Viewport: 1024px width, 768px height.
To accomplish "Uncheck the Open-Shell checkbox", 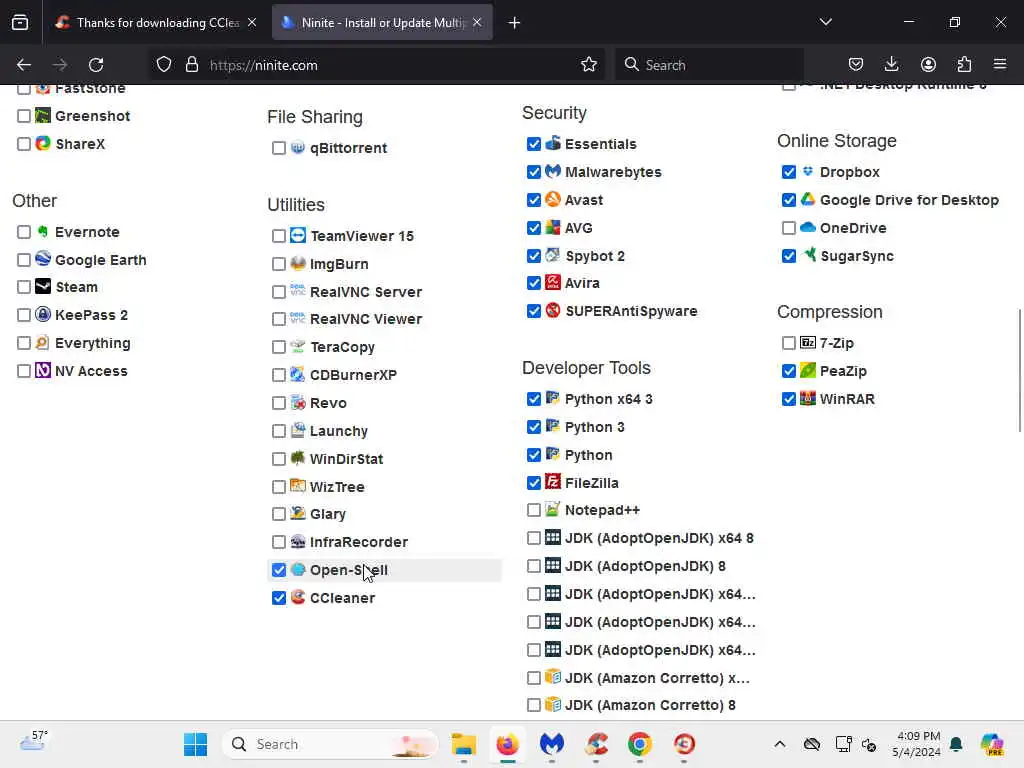I will [x=279, y=570].
